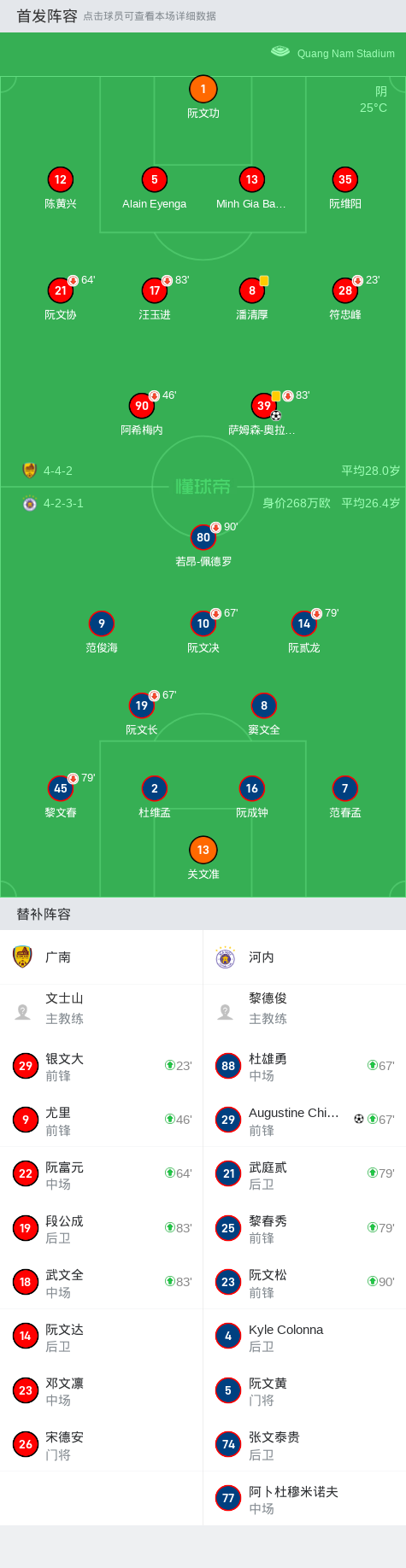
Task: Select number 7 范春孟 defender icon
Action: coord(344,788)
